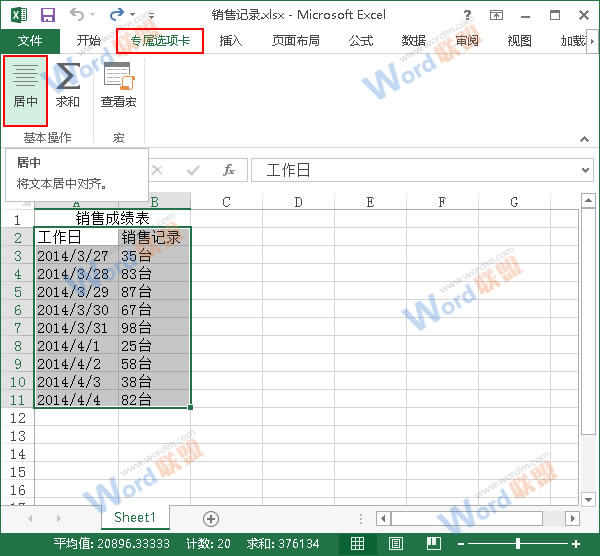The width and height of the screenshot is (600, 556).
Task: Collapse the ribbon with the chevron
Action: click(584, 139)
